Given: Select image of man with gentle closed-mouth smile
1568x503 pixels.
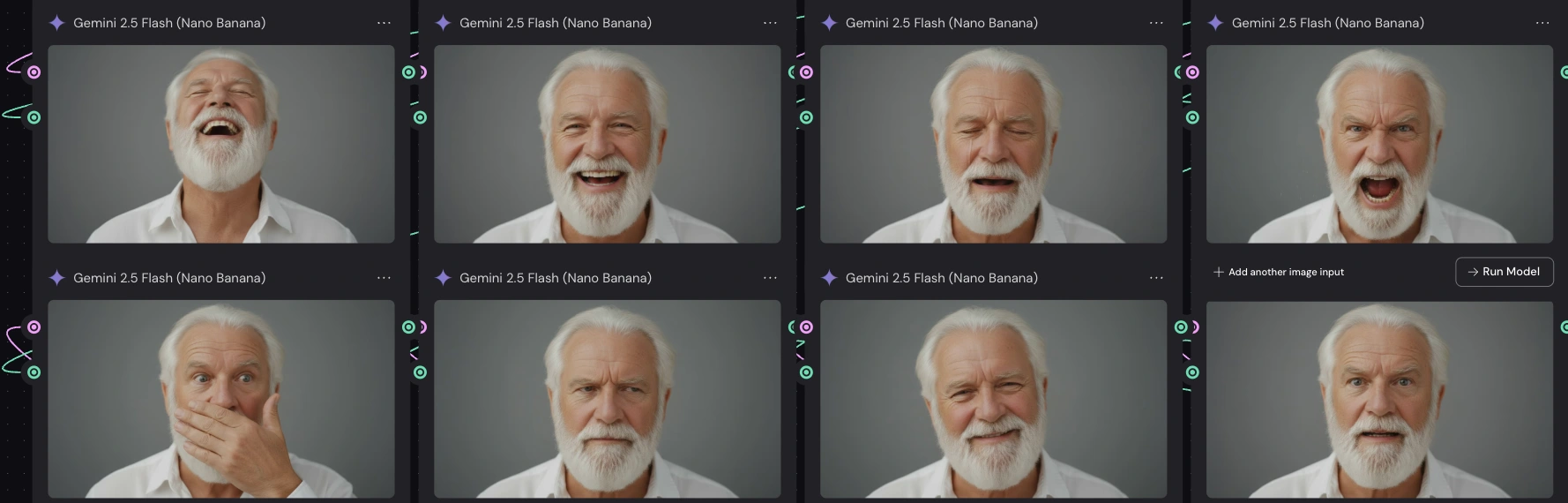Looking at the screenshot, I should [994, 399].
